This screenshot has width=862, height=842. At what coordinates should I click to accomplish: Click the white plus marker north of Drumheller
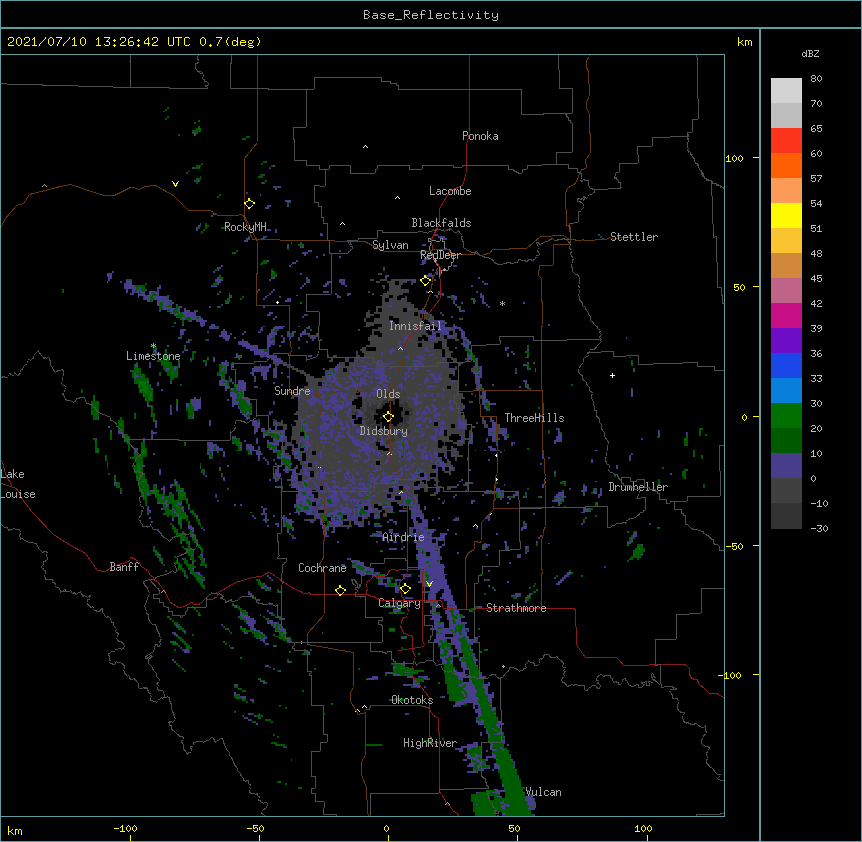(x=612, y=375)
